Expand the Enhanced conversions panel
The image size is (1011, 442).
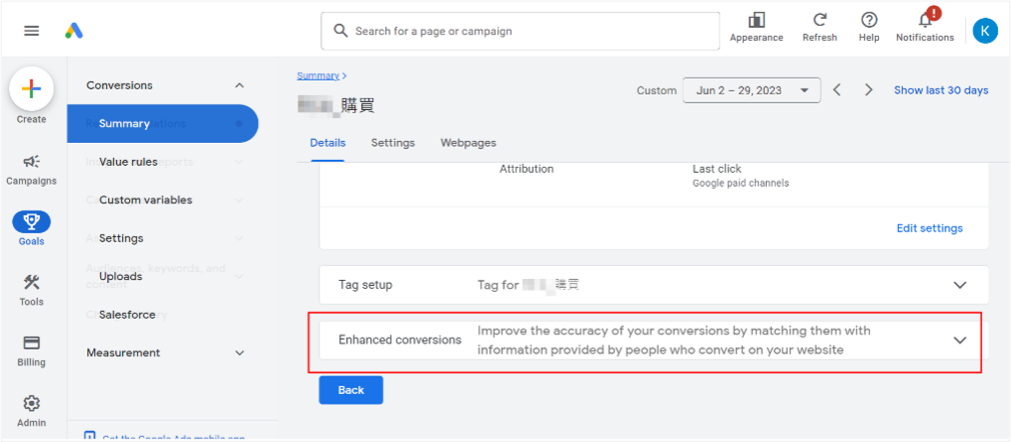click(x=960, y=340)
